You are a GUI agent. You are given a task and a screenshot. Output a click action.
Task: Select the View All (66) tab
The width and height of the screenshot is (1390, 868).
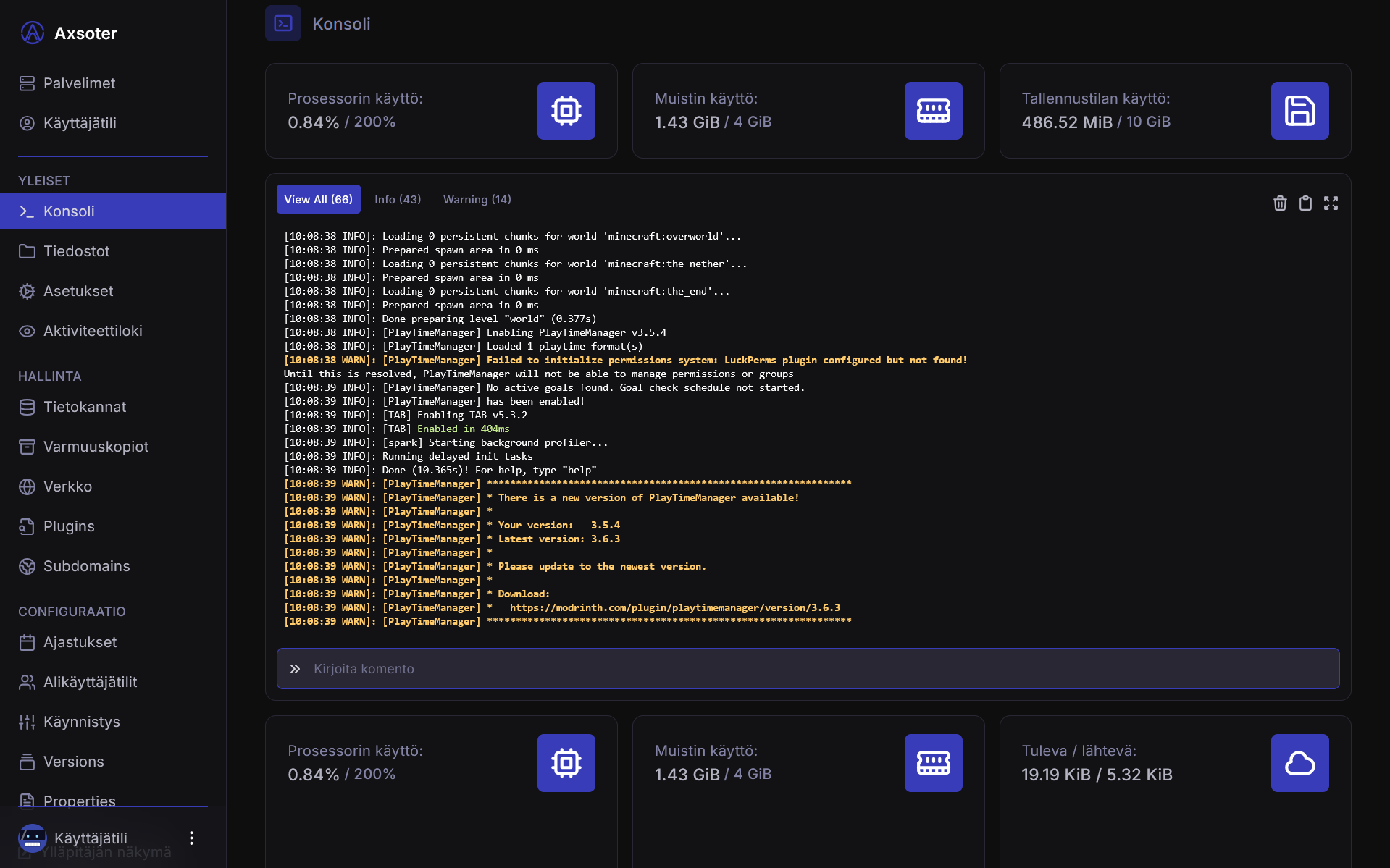pyautogui.click(x=318, y=200)
